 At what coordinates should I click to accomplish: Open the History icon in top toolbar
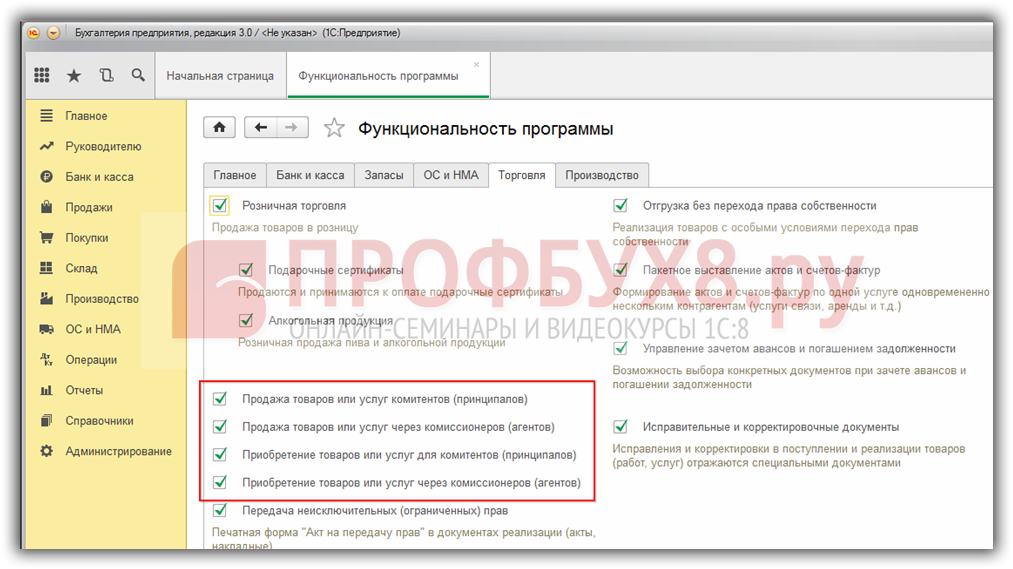(x=106, y=75)
